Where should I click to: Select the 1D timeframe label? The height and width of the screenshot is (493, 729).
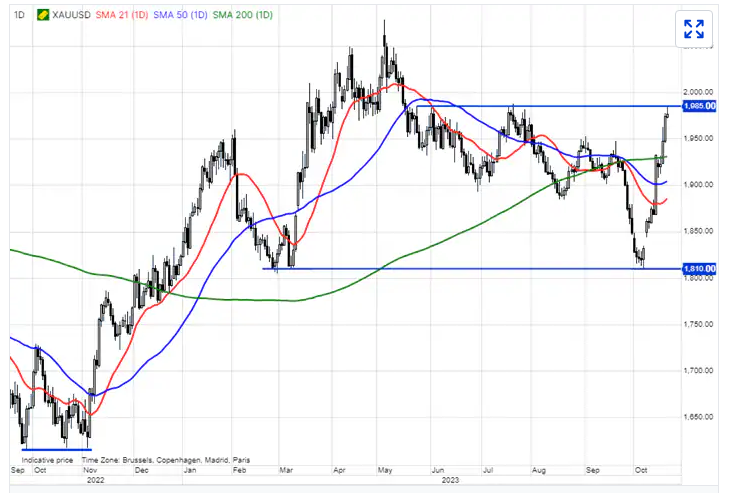click(x=19, y=15)
